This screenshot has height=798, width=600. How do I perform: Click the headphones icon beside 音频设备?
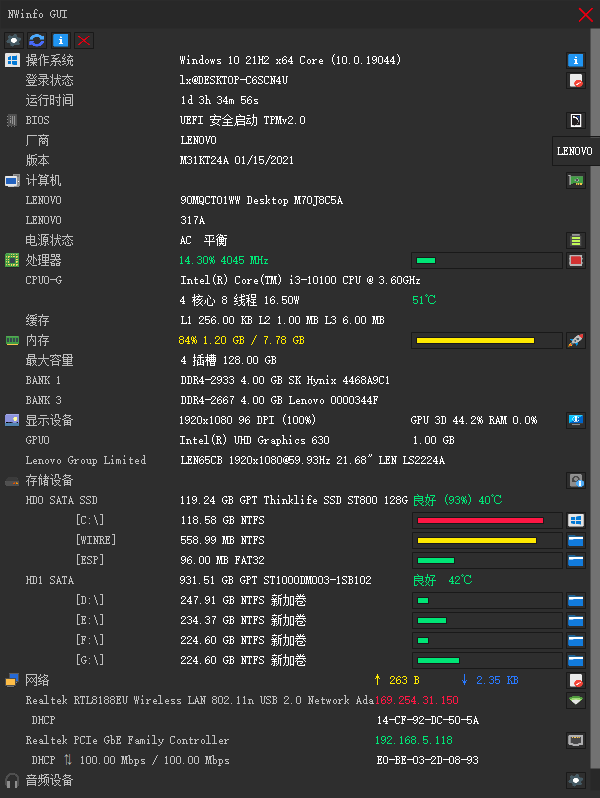coord(12,780)
